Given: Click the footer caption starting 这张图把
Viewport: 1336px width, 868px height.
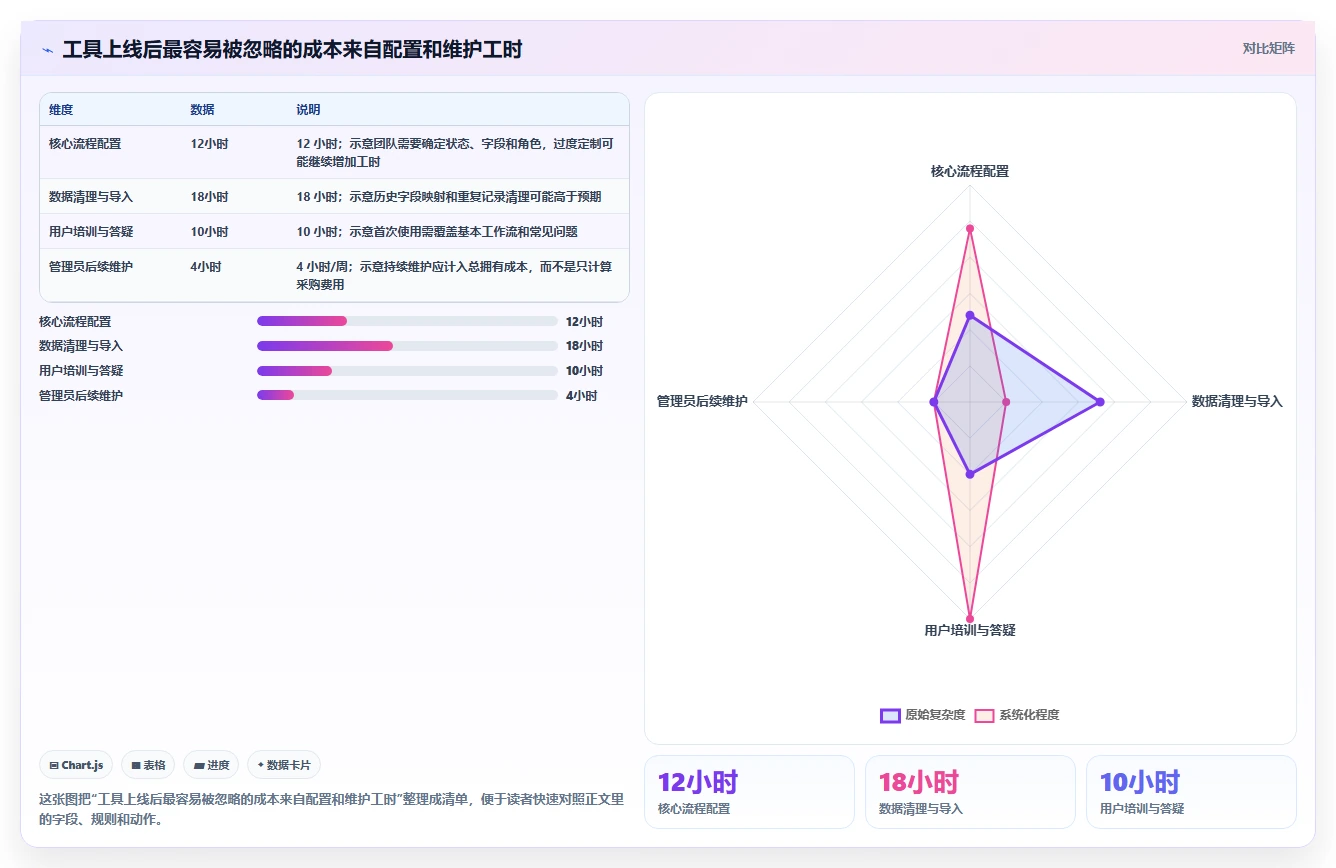Looking at the screenshot, I should pyautogui.click(x=331, y=809).
